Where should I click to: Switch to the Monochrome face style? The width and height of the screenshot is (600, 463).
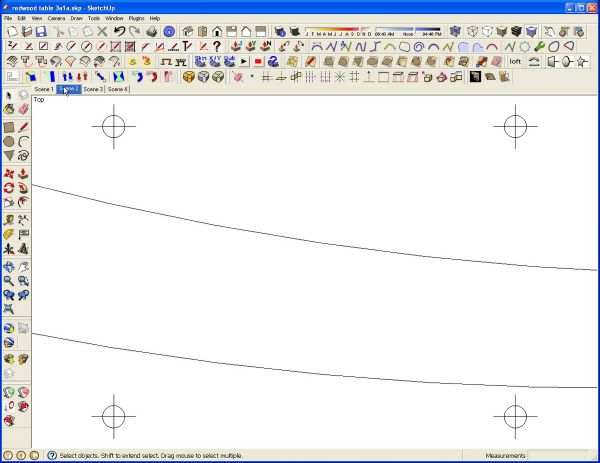(x=531, y=31)
